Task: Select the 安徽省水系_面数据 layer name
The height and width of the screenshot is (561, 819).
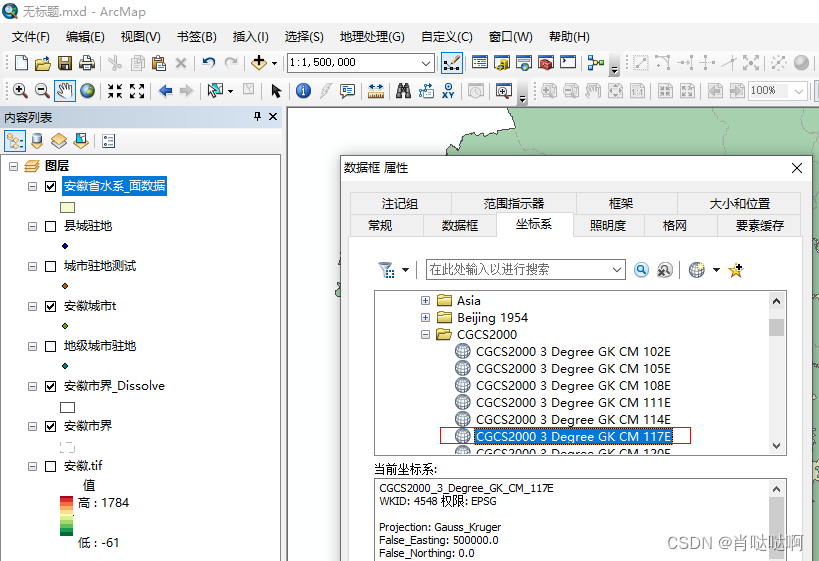Action: (x=114, y=186)
